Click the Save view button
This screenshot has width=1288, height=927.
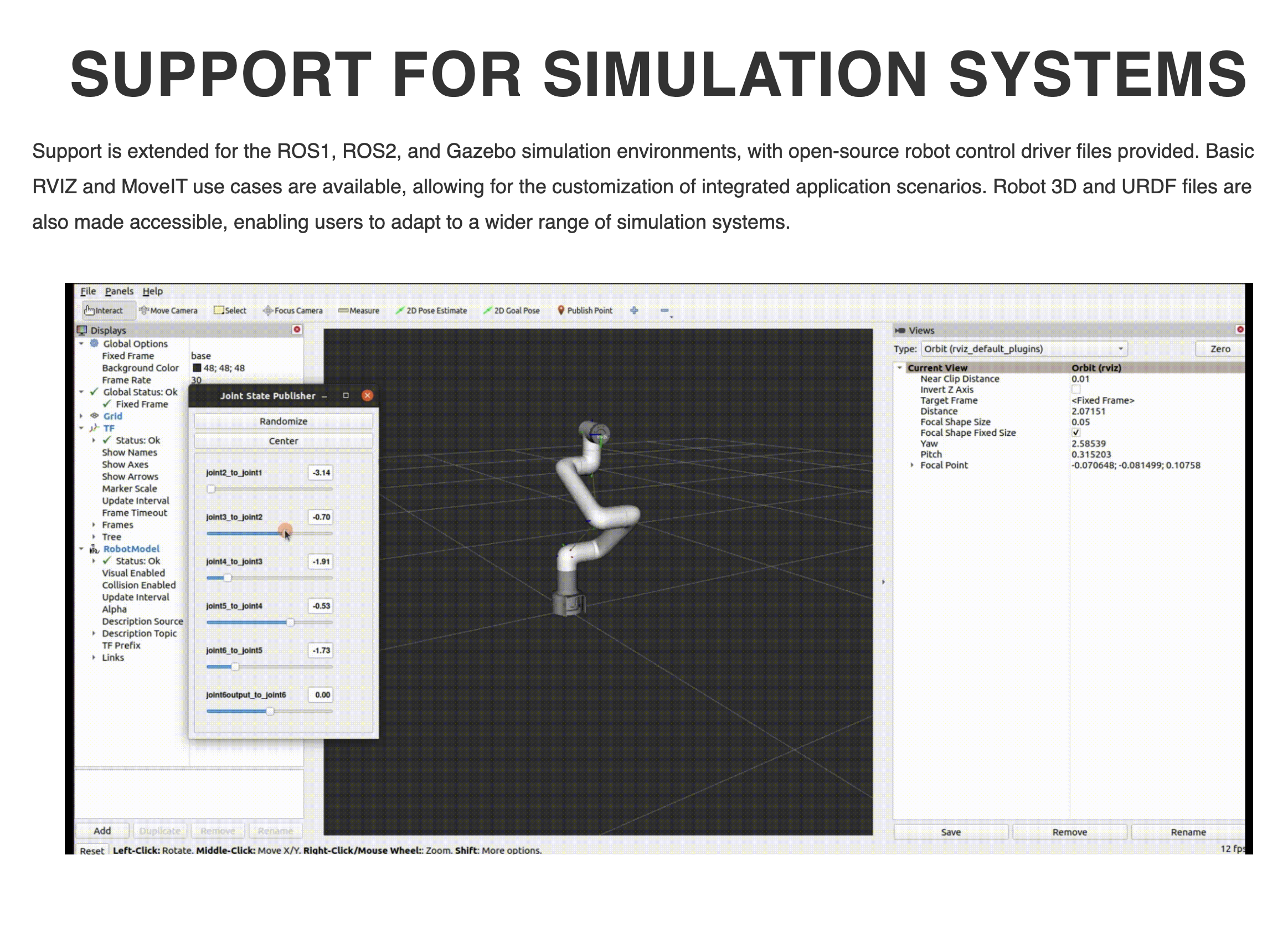(x=951, y=832)
